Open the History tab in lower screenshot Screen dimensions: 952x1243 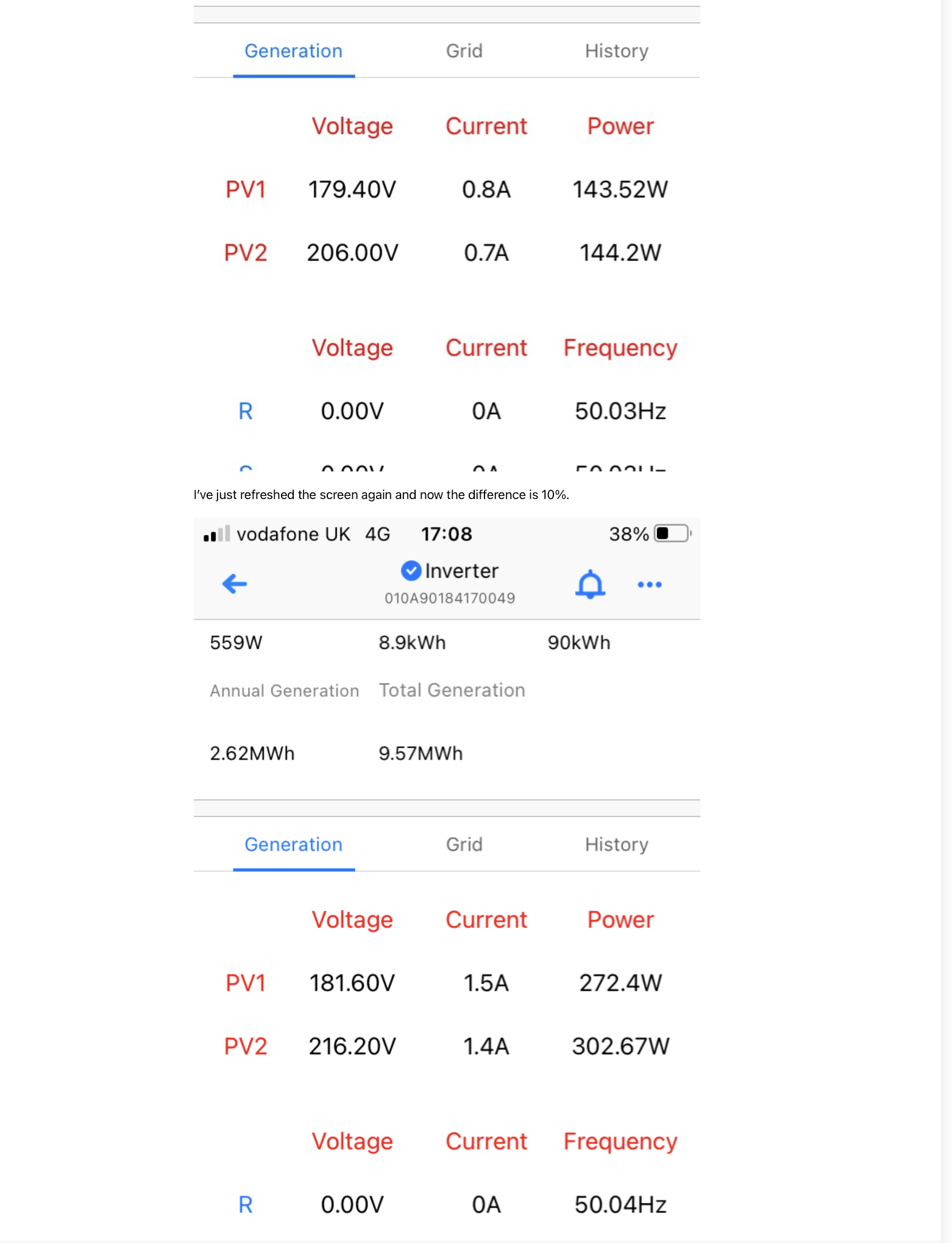coord(617,845)
